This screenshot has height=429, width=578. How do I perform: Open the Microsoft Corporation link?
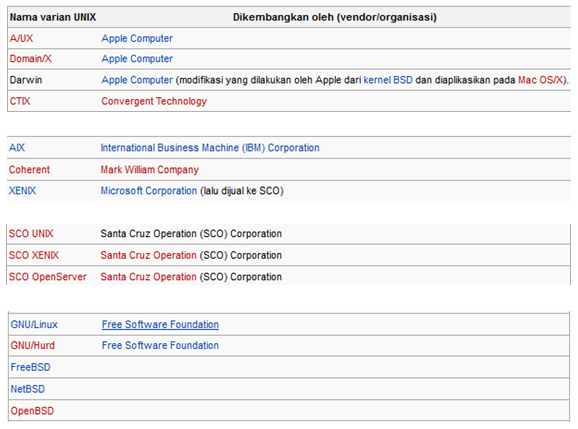coord(149,191)
